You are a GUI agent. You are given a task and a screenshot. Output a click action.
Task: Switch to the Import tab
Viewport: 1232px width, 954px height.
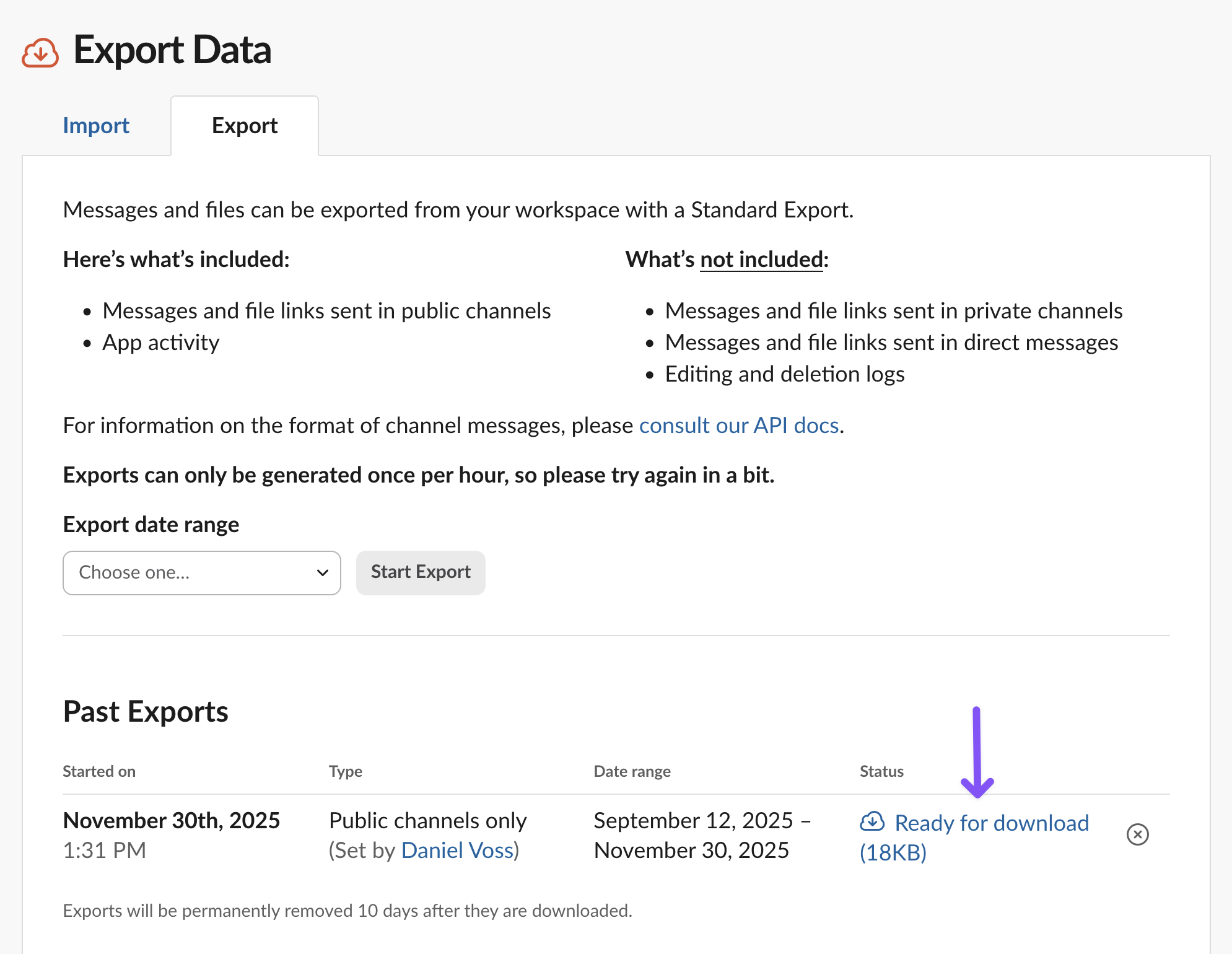pyautogui.click(x=95, y=125)
